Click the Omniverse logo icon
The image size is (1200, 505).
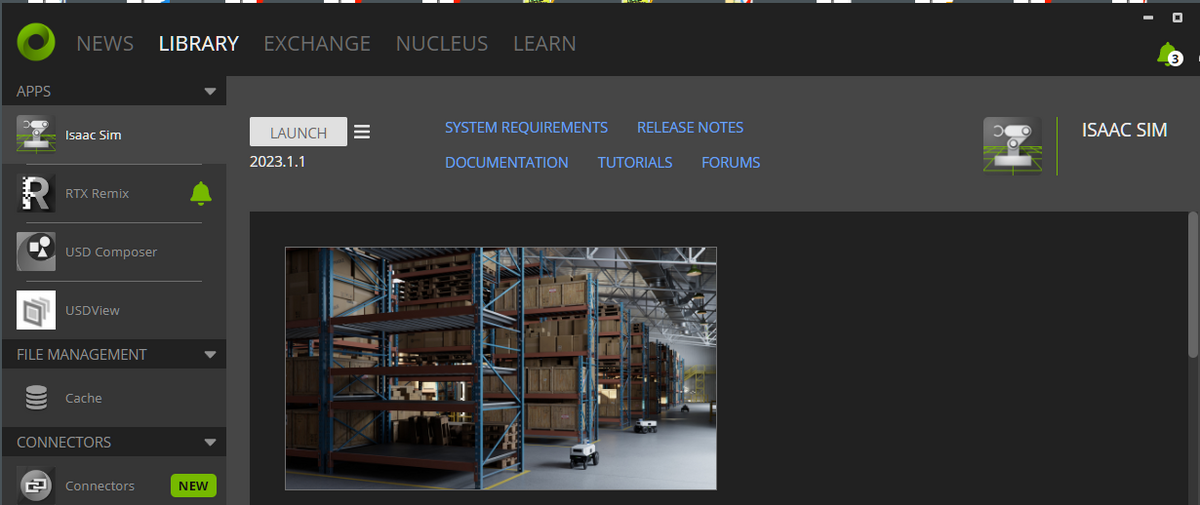(35, 44)
